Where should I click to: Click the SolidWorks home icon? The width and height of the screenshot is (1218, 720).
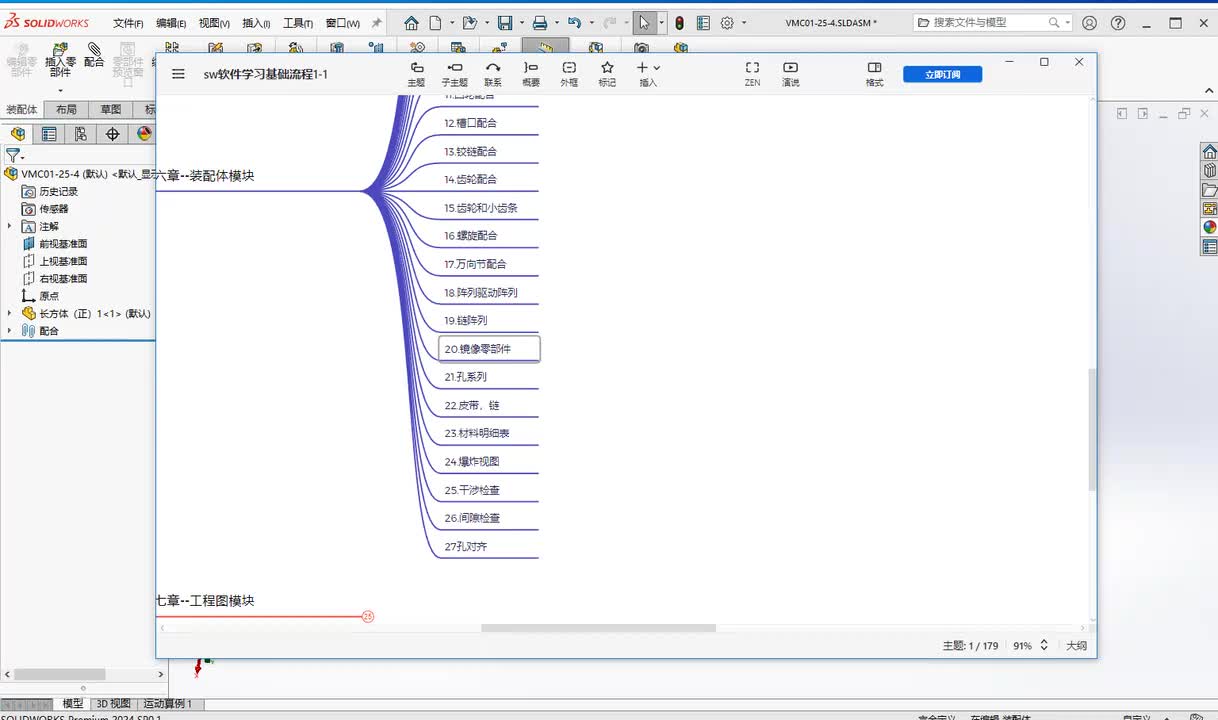click(411, 23)
